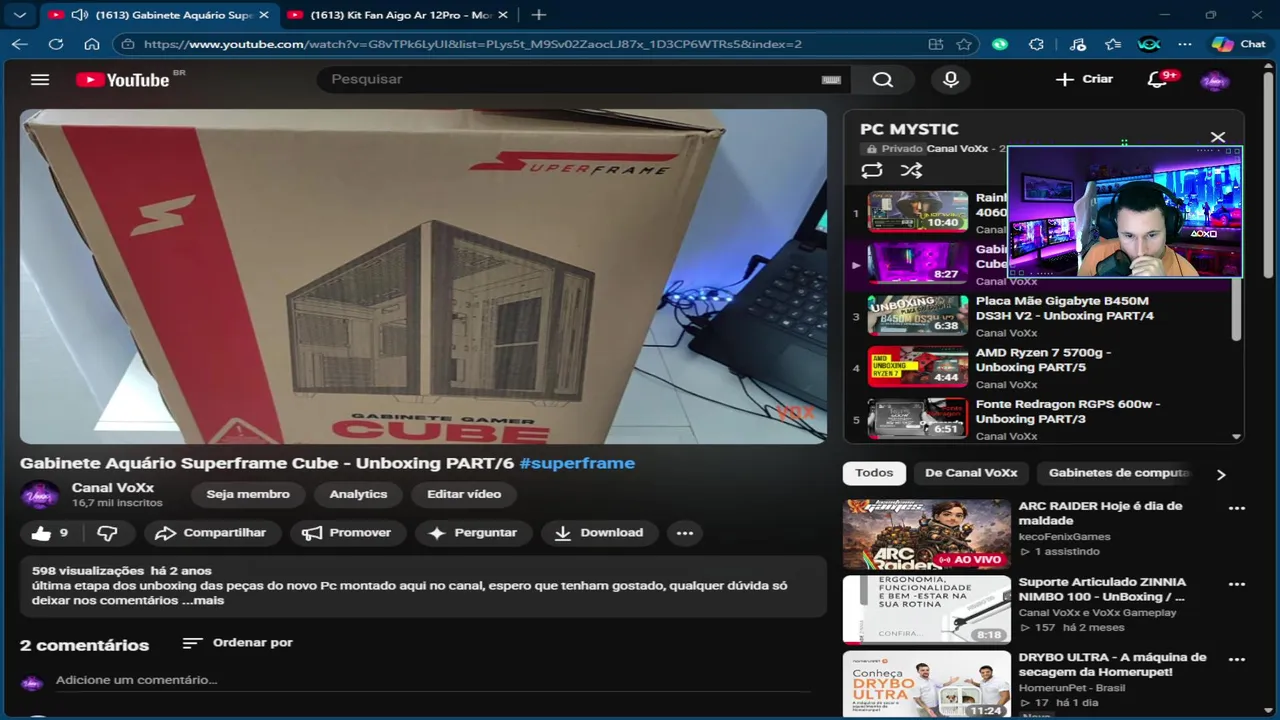
Task: Select playlist video AMD Ryzen 7 5700g
Action: coord(1043,360)
